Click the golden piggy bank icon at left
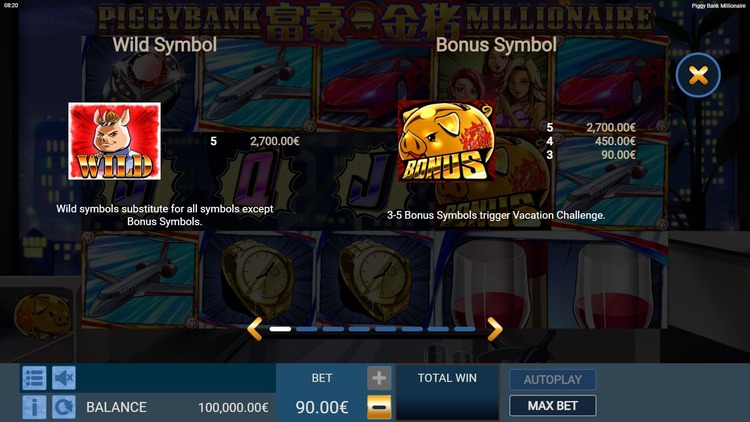This screenshot has width=750, height=422. 42,315
